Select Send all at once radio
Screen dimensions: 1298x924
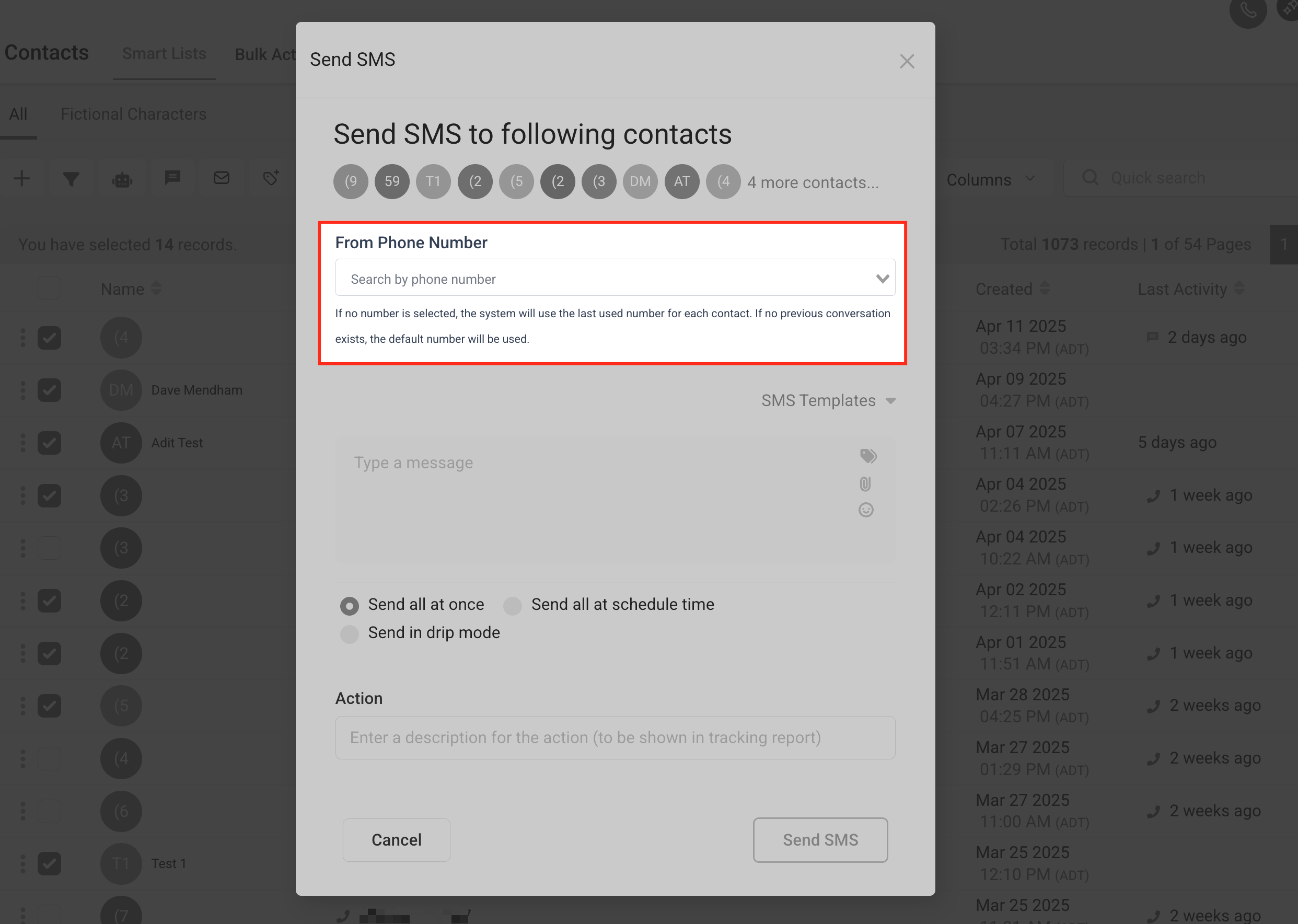click(x=349, y=605)
